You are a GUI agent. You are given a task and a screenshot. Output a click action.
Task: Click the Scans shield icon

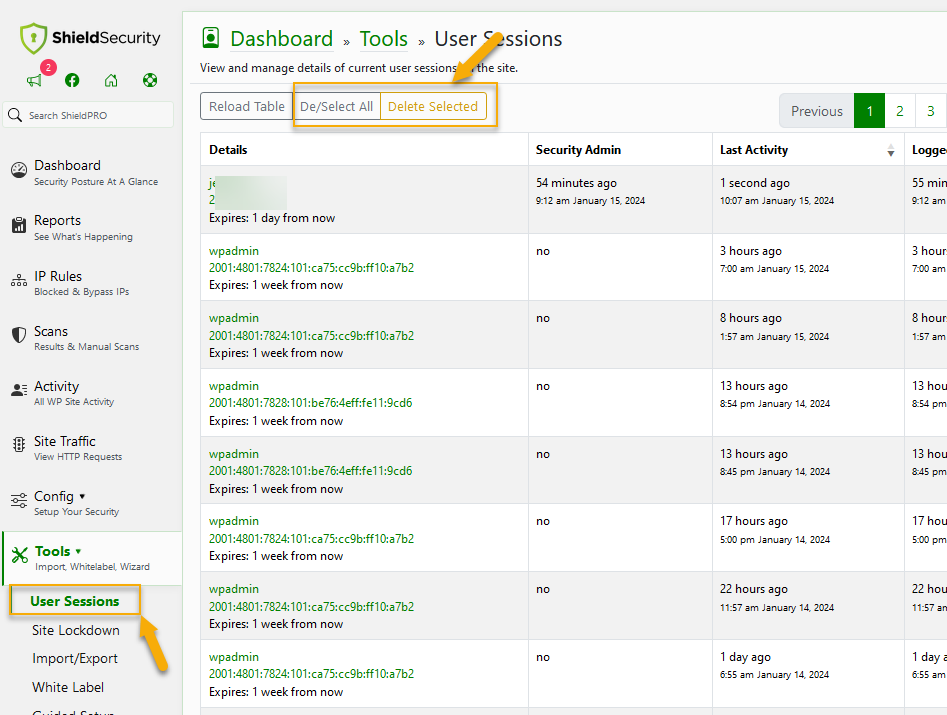(x=19, y=335)
